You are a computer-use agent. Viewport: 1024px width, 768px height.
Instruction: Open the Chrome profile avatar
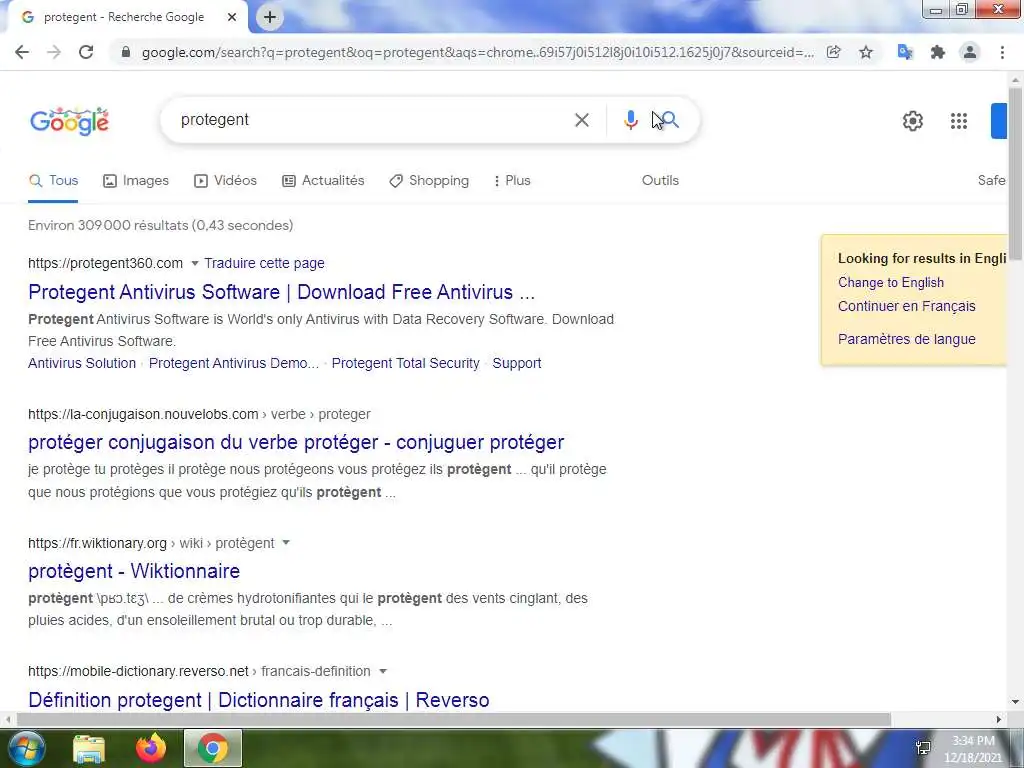(x=970, y=52)
